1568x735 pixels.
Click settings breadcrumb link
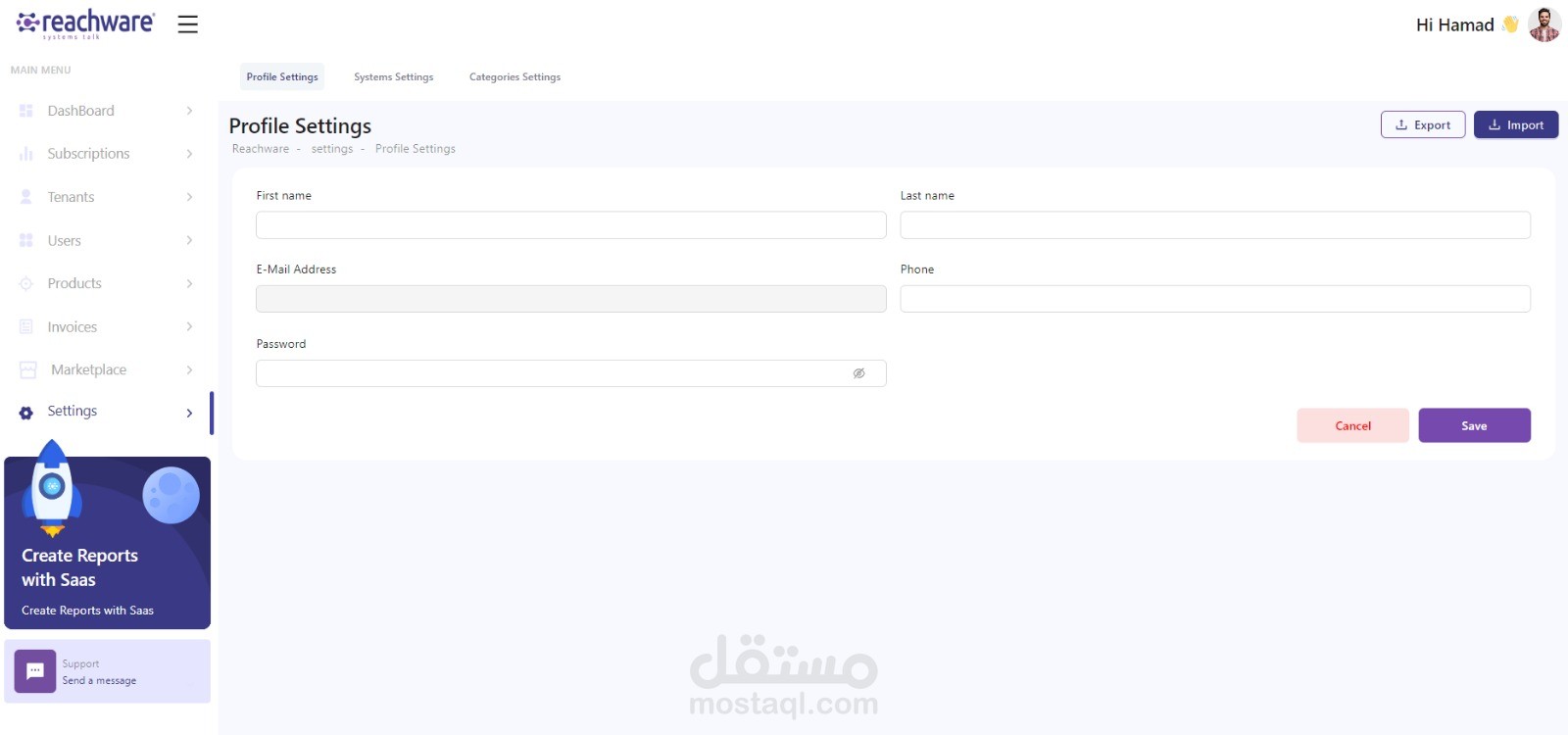click(332, 149)
